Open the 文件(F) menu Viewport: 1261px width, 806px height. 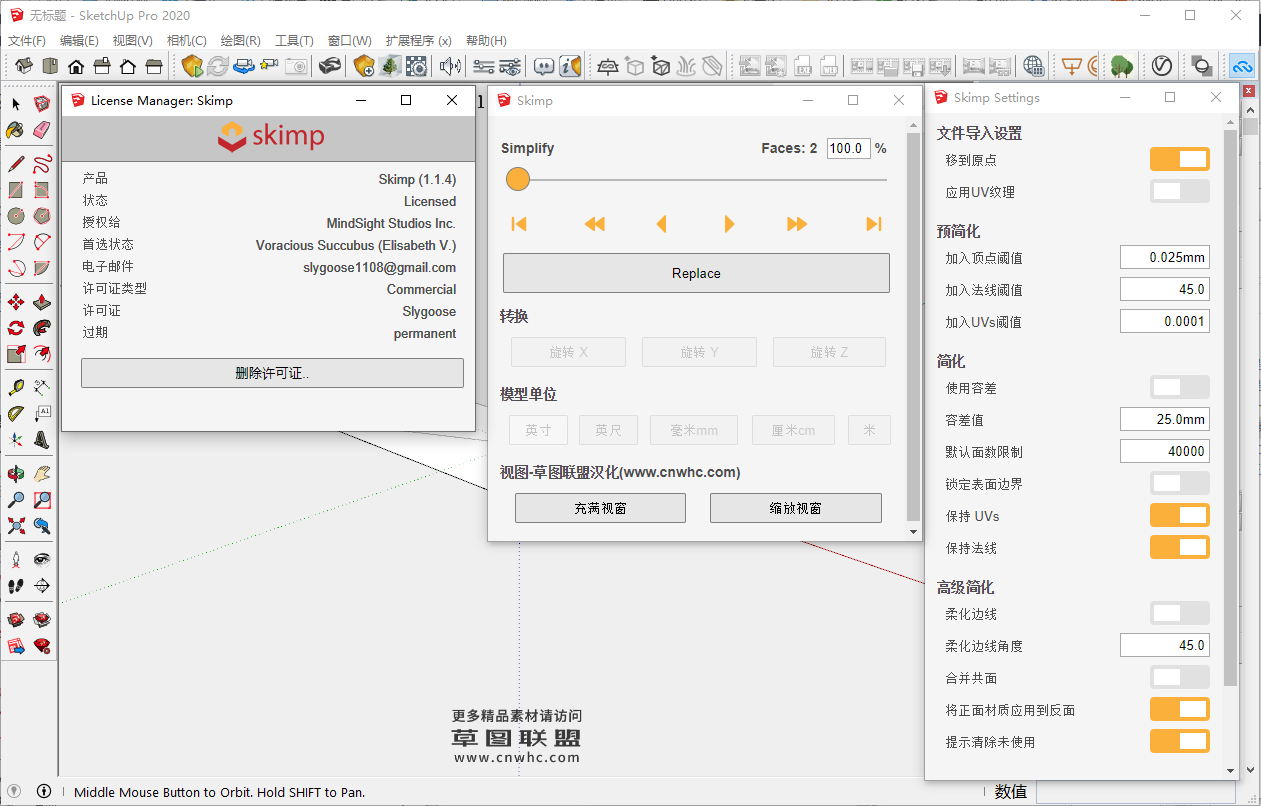27,41
